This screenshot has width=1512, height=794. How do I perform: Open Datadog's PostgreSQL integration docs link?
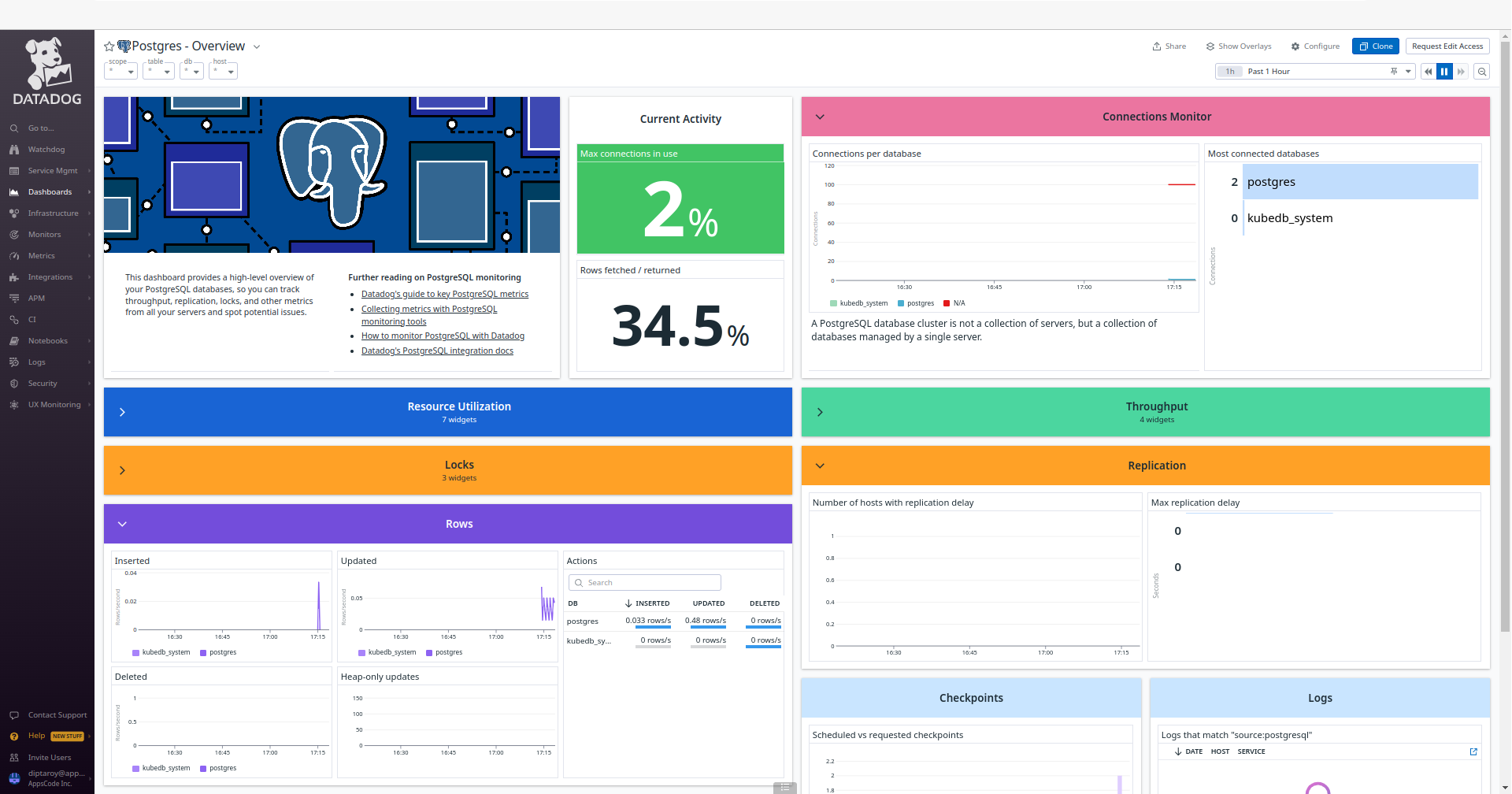(x=437, y=351)
